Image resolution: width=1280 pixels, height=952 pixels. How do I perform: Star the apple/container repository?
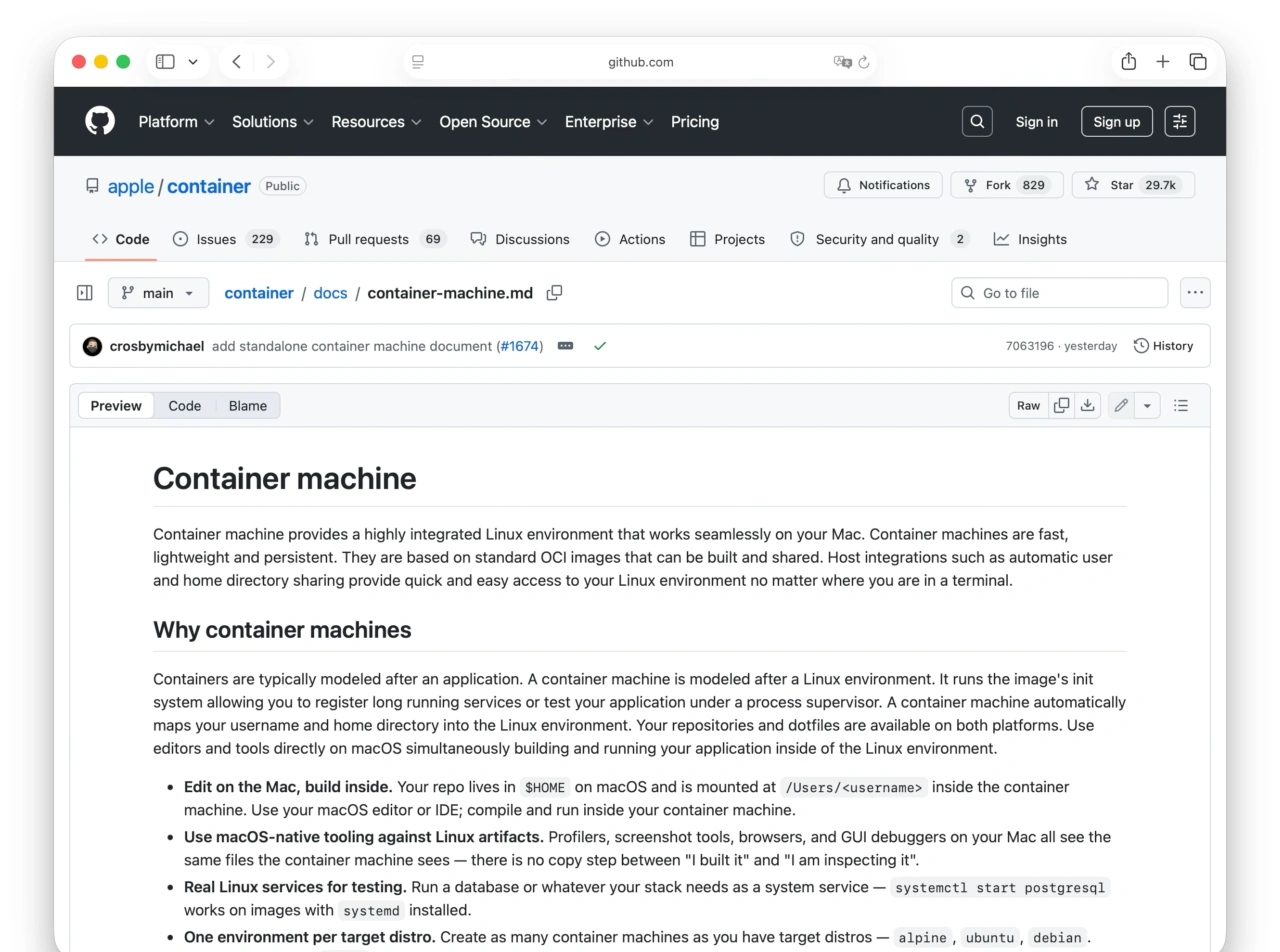(x=1133, y=185)
